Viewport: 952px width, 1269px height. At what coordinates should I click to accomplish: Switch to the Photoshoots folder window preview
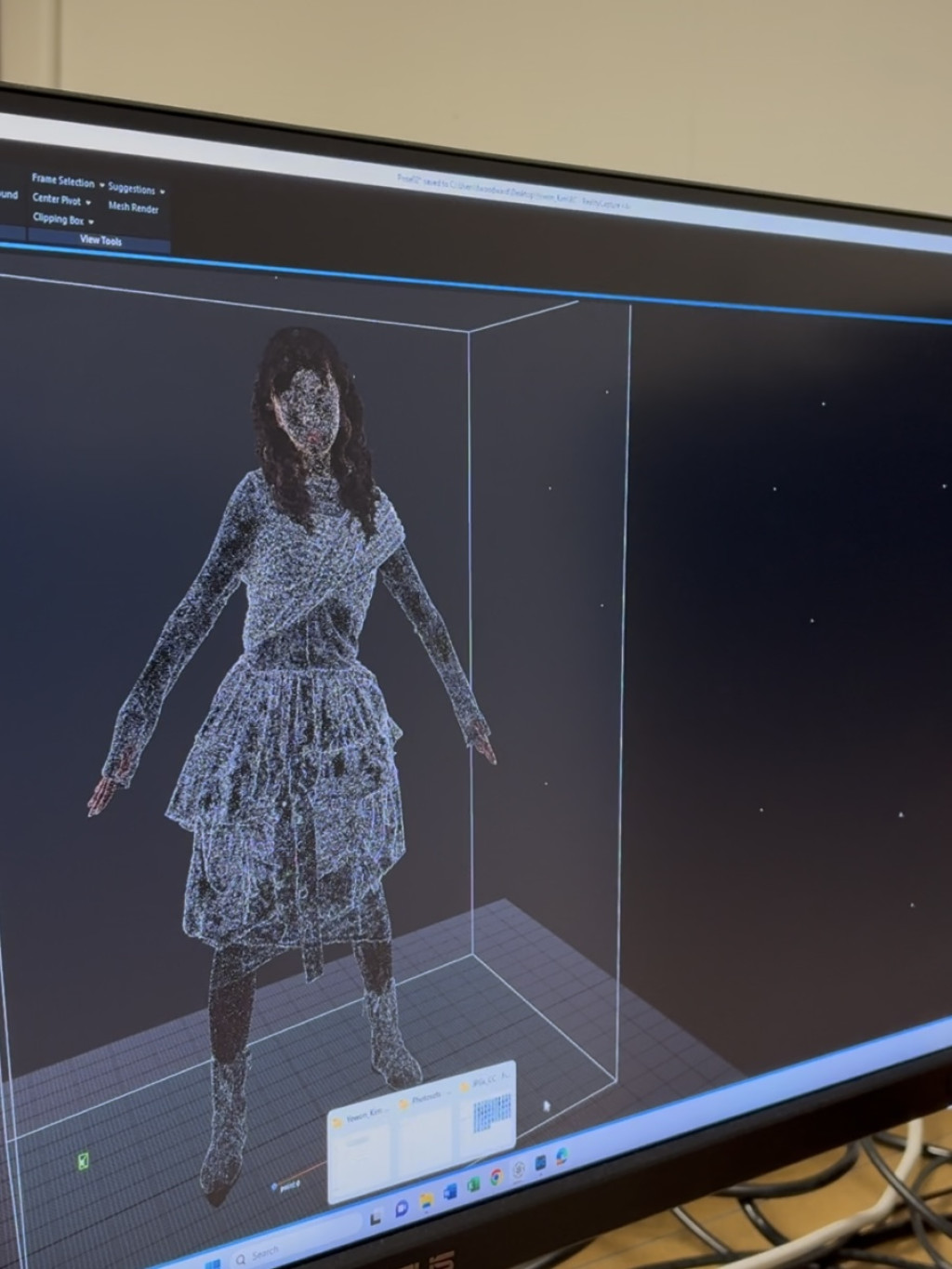point(425,1139)
